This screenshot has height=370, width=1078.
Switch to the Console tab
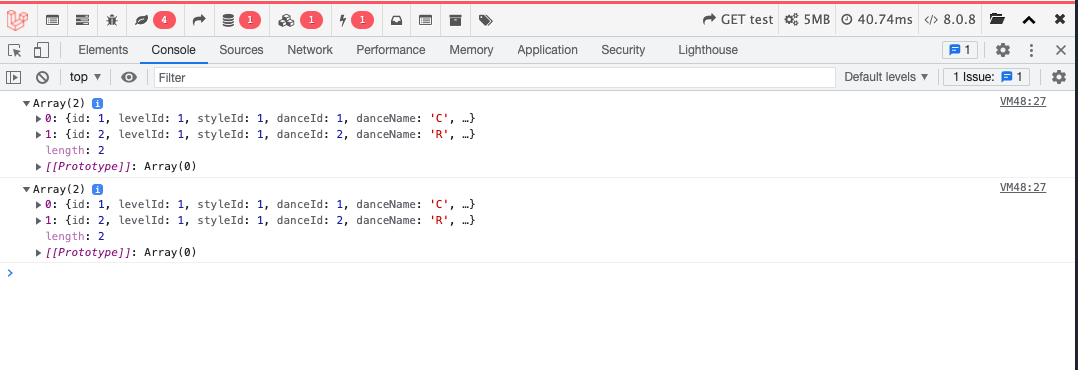[x=173, y=50]
